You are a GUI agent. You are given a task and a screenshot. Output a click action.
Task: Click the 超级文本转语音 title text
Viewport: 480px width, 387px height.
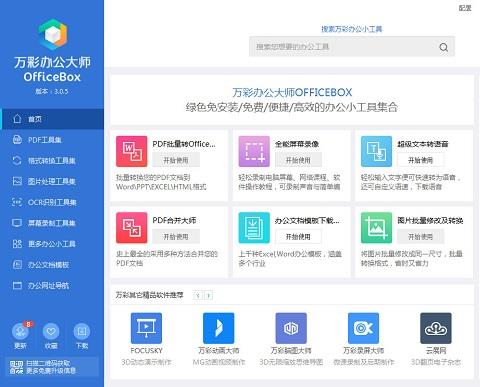pyautogui.click(x=423, y=144)
